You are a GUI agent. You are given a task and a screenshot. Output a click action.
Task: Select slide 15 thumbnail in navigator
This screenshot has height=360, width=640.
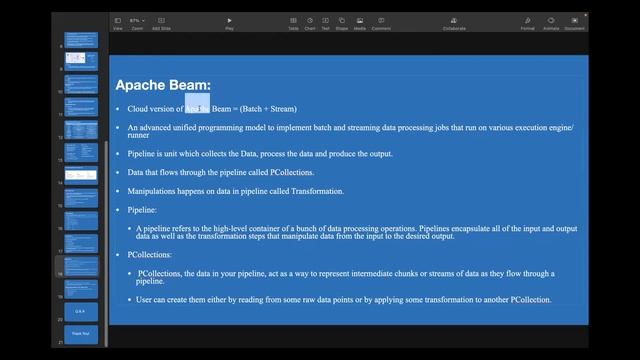tap(81, 198)
